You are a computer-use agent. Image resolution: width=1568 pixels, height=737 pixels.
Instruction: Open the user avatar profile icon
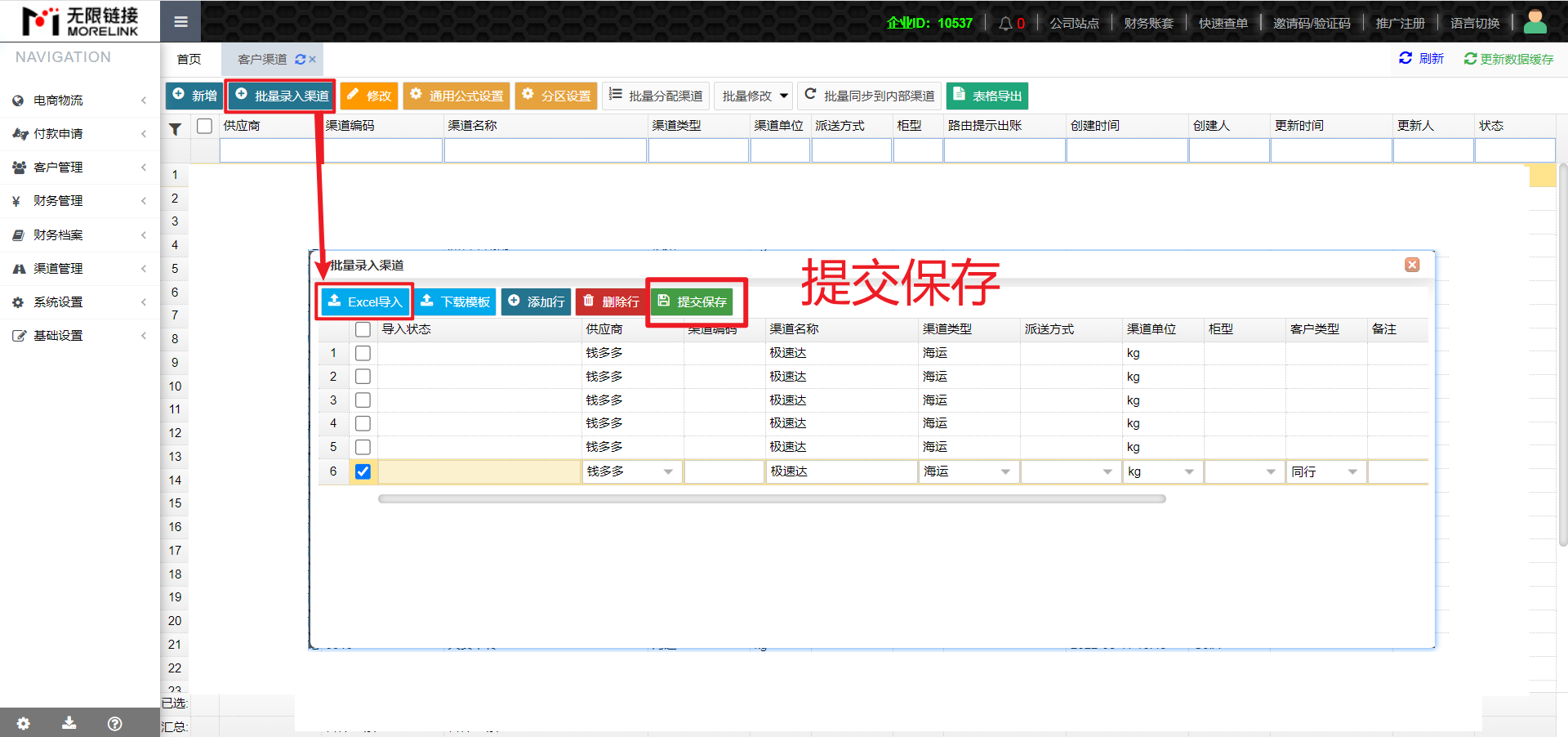coord(1535,22)
